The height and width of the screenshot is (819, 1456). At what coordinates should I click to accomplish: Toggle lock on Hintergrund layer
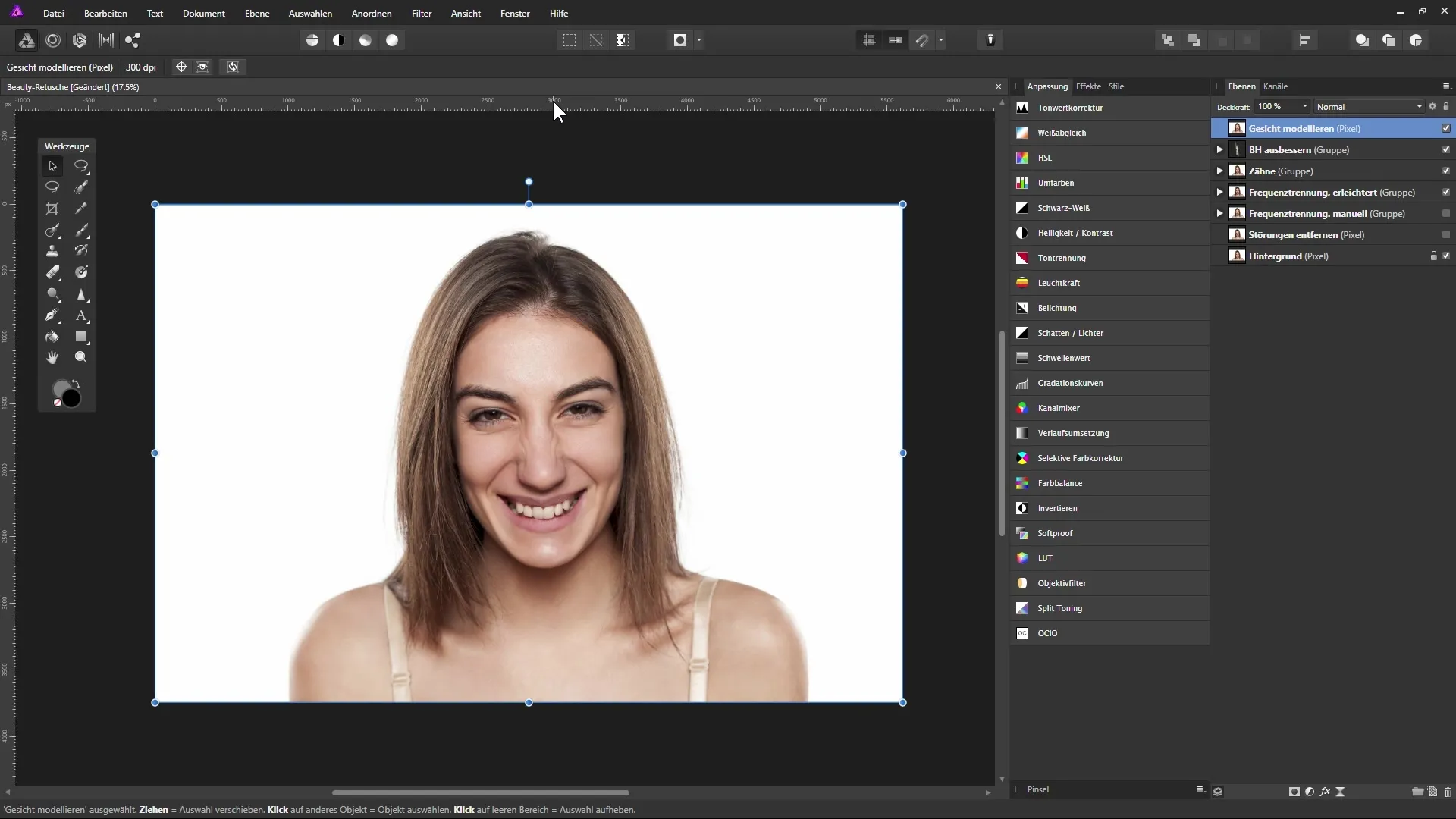1433,256
